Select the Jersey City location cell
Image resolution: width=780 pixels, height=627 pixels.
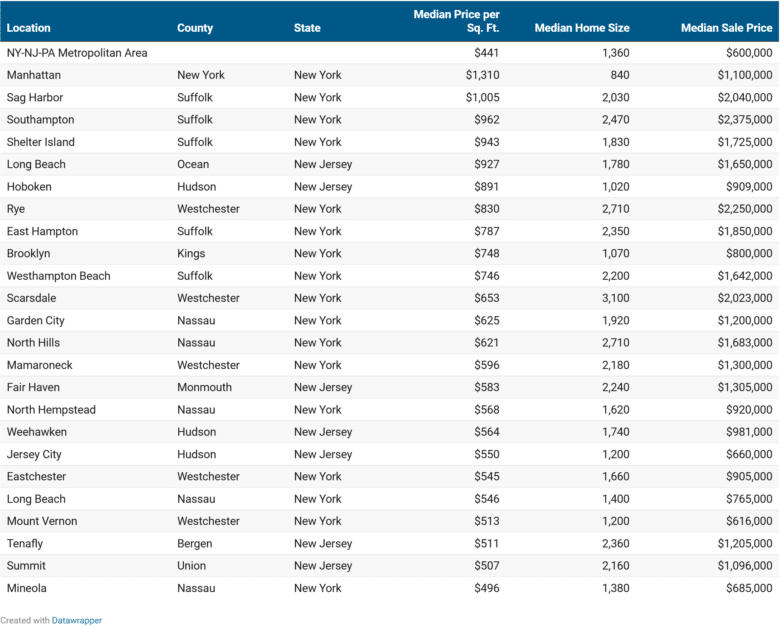[34, 455]
